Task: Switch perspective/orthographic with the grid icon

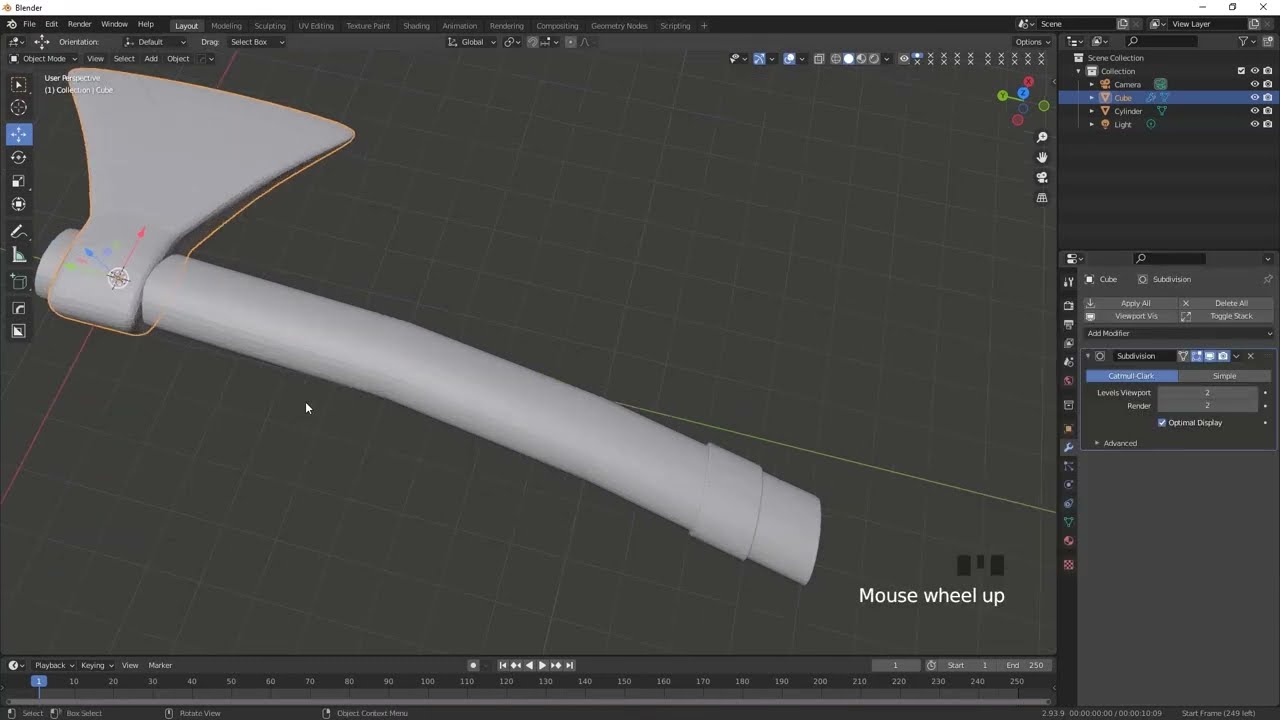Action: (x=1042, y=198)
